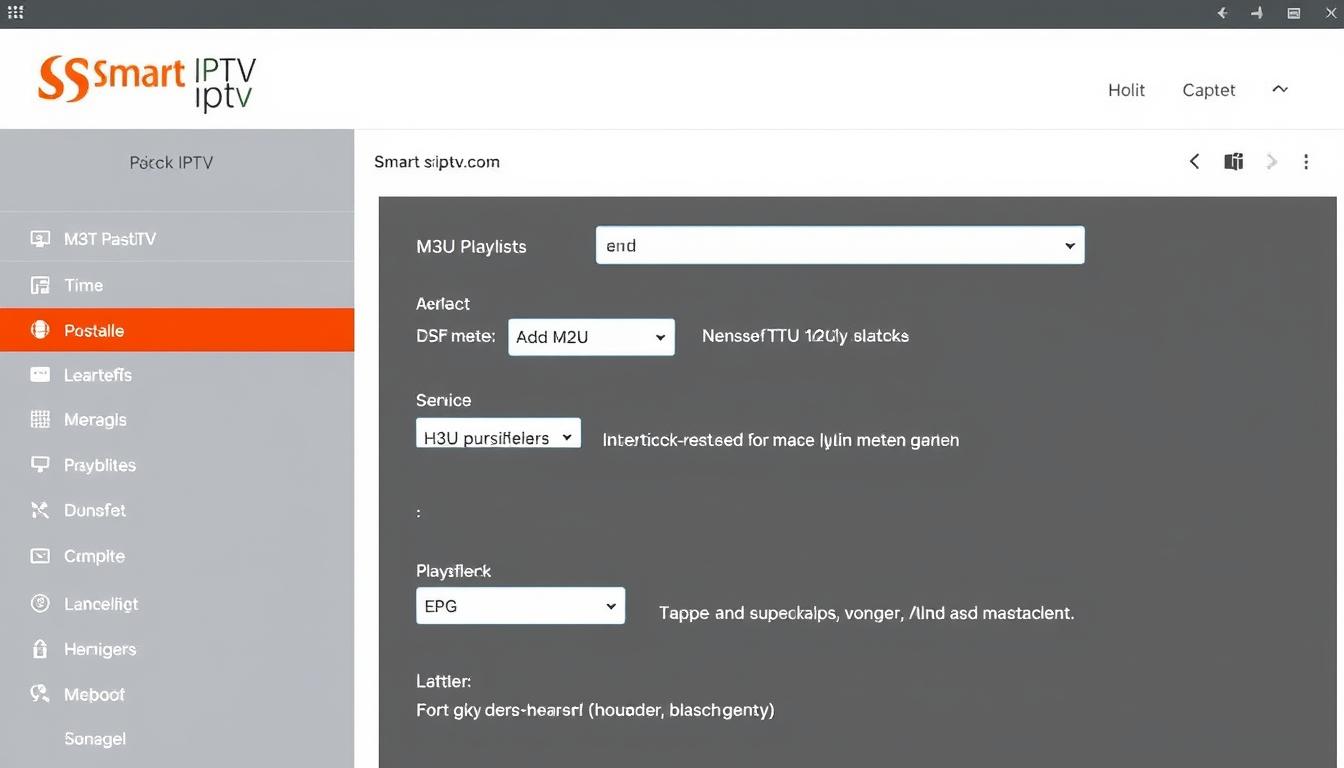Click the Parck IPTV sidebar heading
Viewport: 1344px width, 768px height.
pos(171,162)
